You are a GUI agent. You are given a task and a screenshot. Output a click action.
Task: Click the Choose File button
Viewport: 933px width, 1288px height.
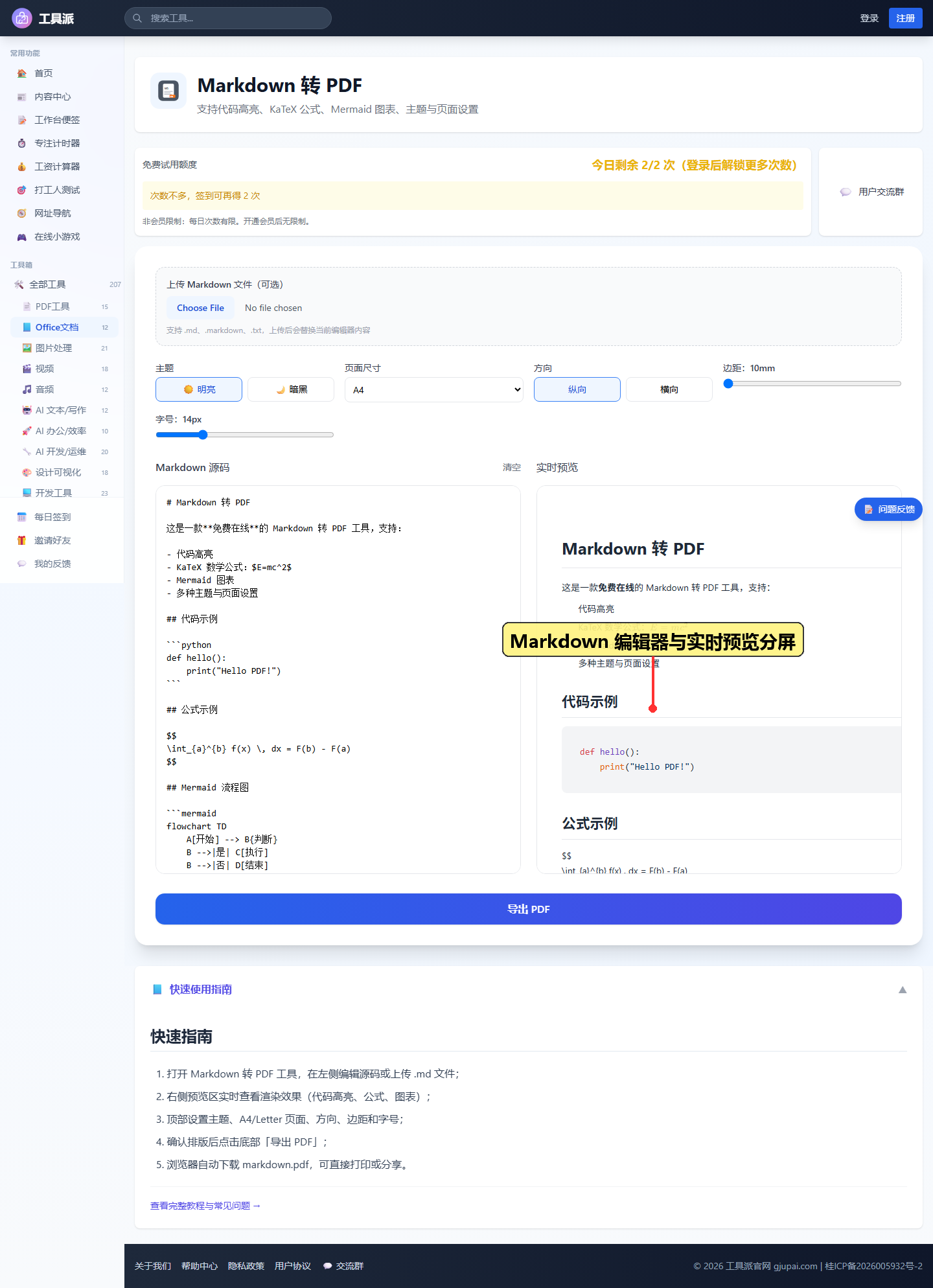200,308
